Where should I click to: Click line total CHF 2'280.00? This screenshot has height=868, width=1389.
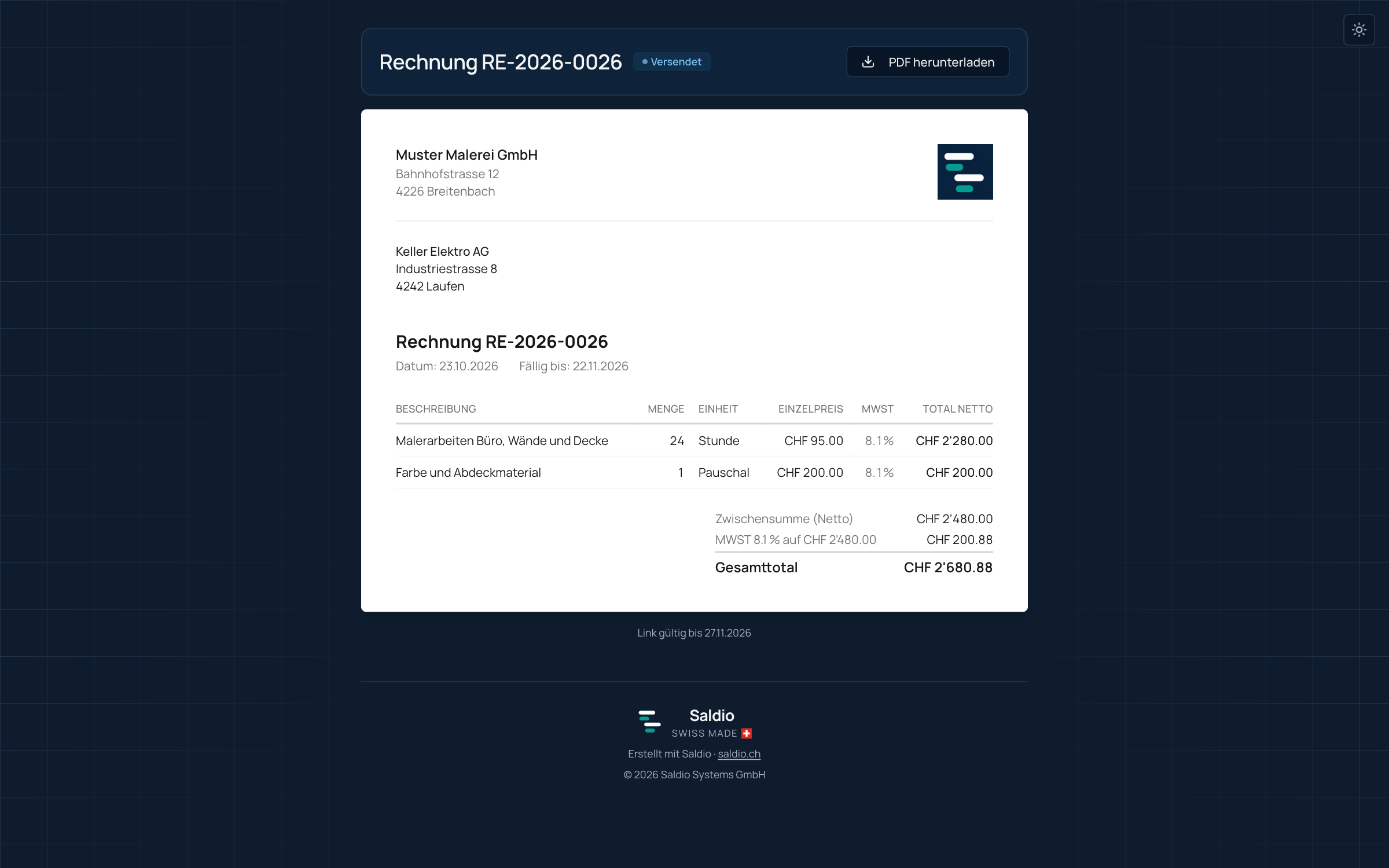tap(954, 440)
